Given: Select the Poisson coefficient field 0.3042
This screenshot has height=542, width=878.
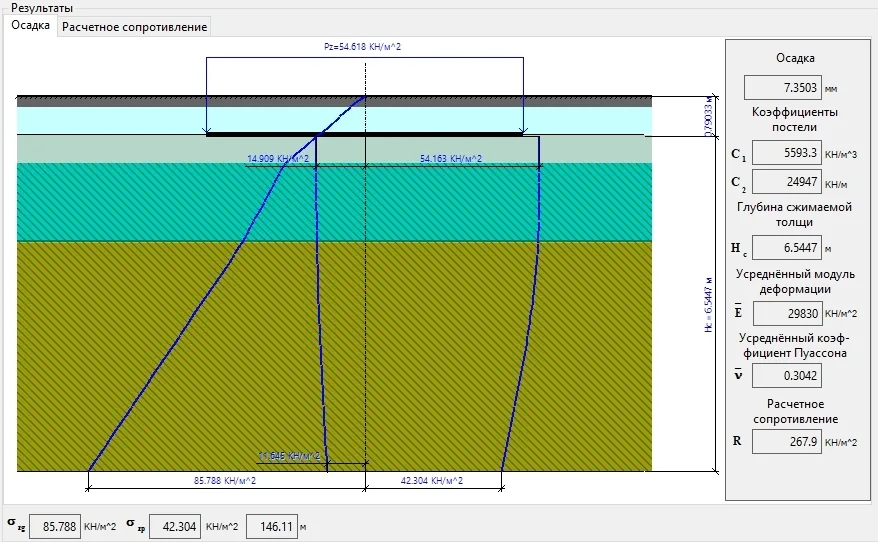Looking at the screenshot, I should [786, 376].
